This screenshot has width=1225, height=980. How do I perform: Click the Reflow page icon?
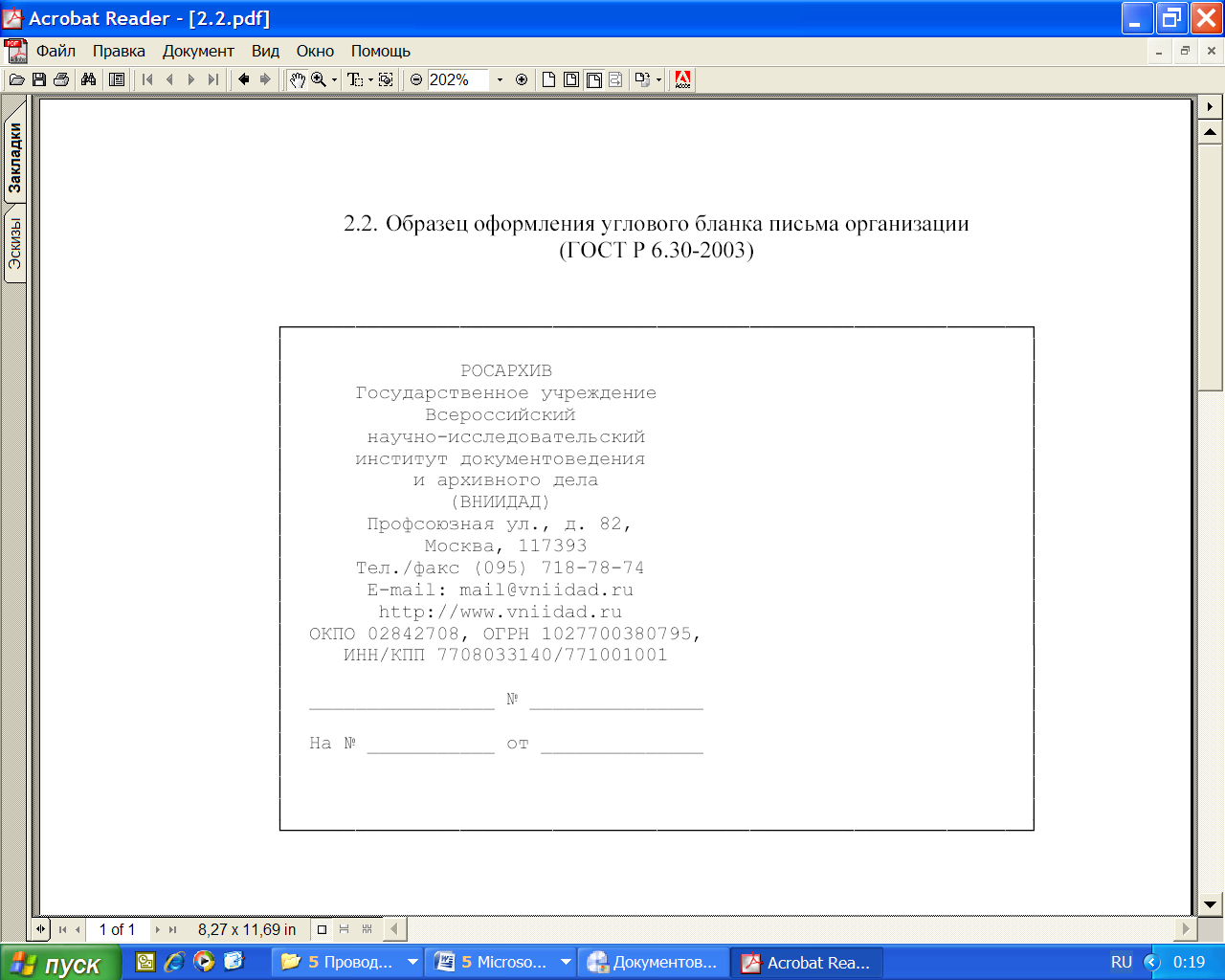tap(615, 79)
